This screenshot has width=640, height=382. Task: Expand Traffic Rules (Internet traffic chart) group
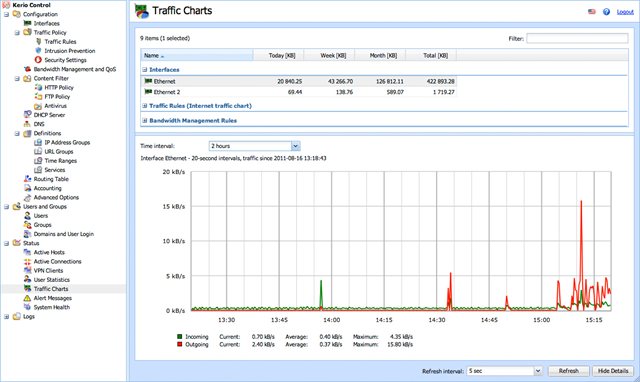pyautogui.click(x=144, y=106)
